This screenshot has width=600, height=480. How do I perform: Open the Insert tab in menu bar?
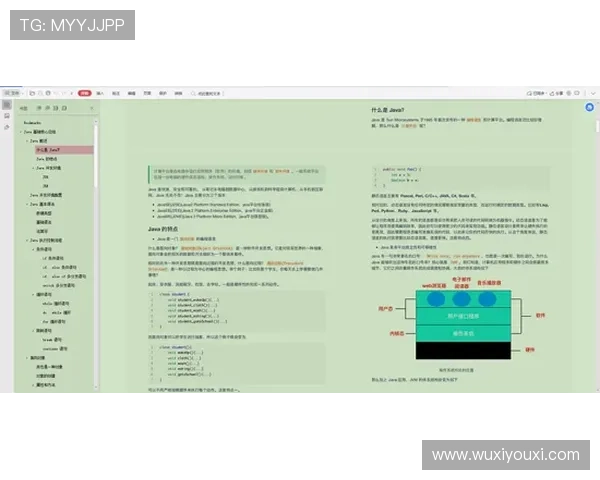(x=100, y=93)
